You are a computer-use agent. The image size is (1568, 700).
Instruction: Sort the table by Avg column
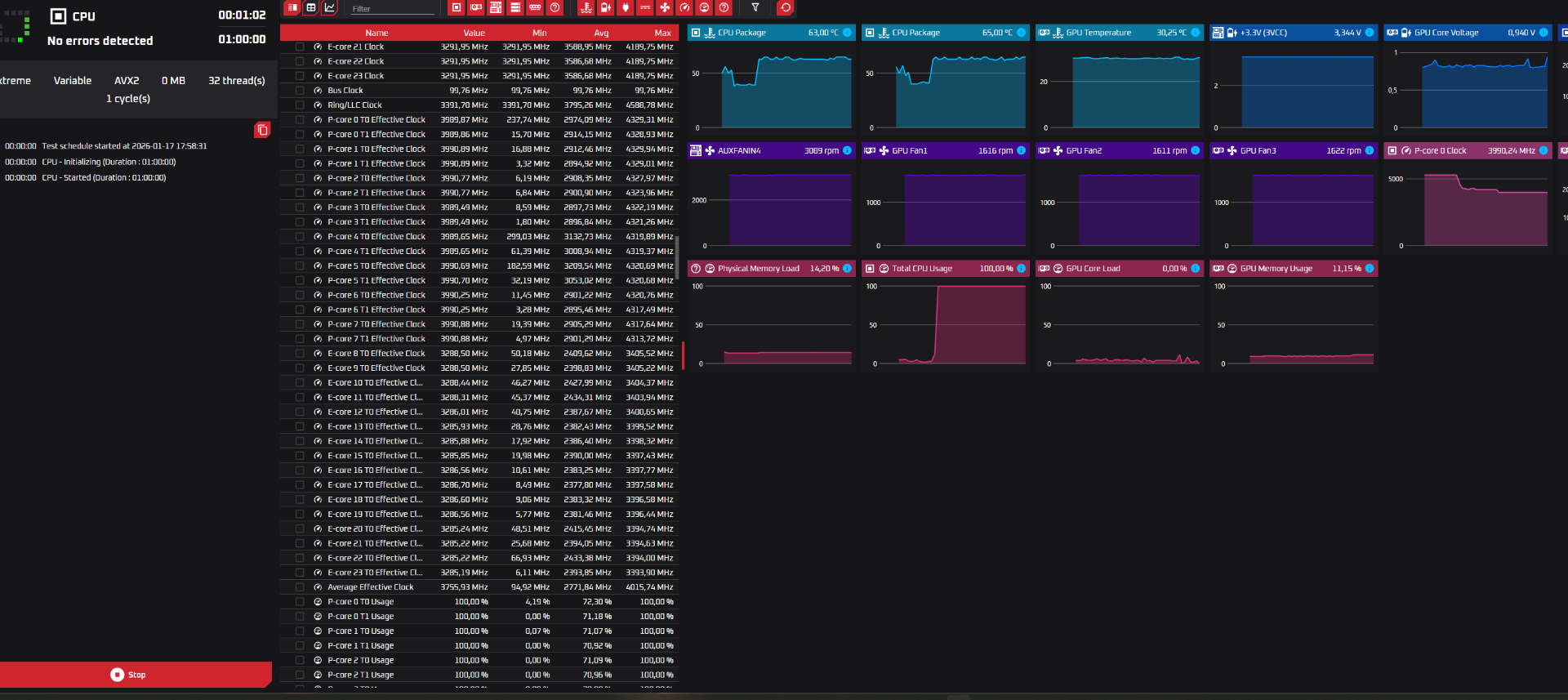pos(601,33)
